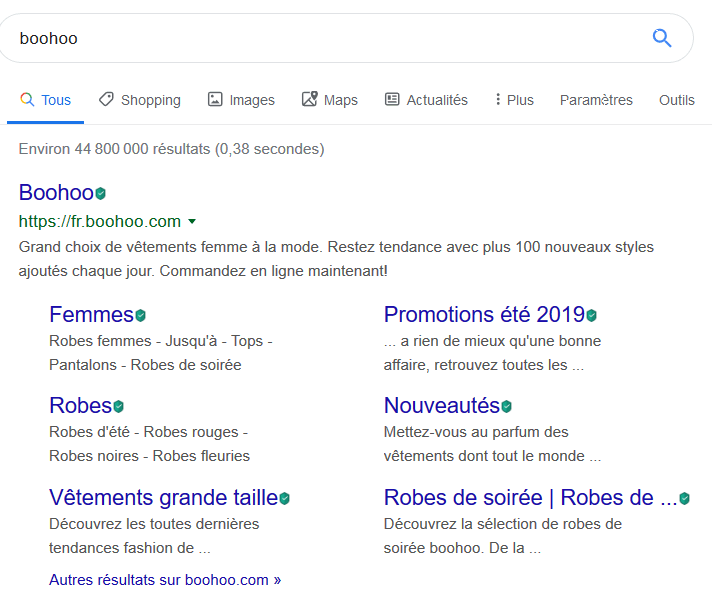This screenshot has width=712, height=598.
Task: Click the text 'Découvrez les toutes dernières'
Action: [154, 524]
